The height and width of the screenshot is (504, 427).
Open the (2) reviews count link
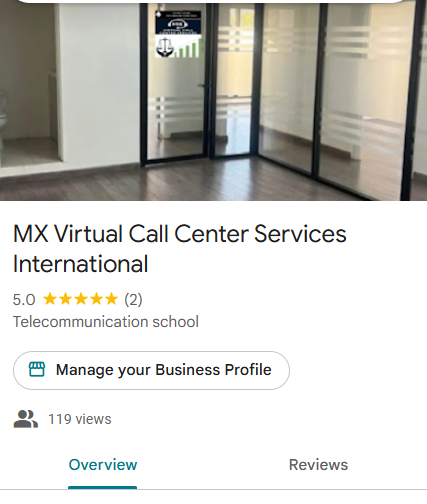click(133, 299)
